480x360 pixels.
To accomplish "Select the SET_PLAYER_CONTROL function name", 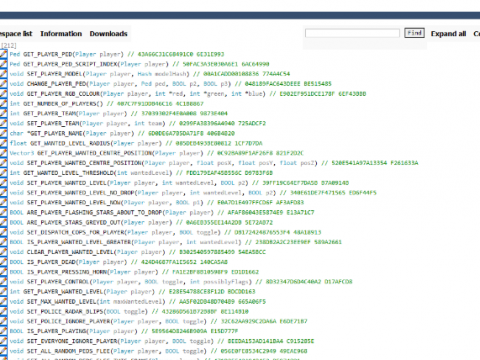I will tap(58, 281).
